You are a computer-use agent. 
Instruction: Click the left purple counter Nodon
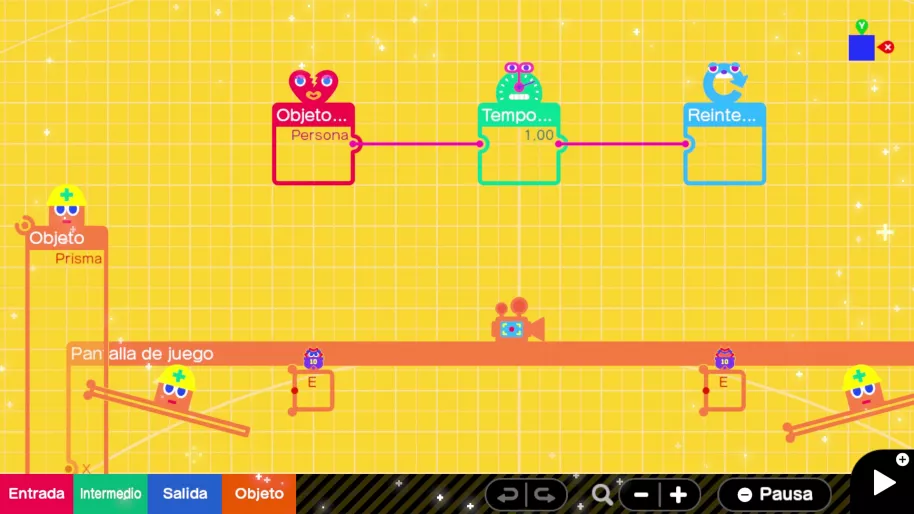314,358
